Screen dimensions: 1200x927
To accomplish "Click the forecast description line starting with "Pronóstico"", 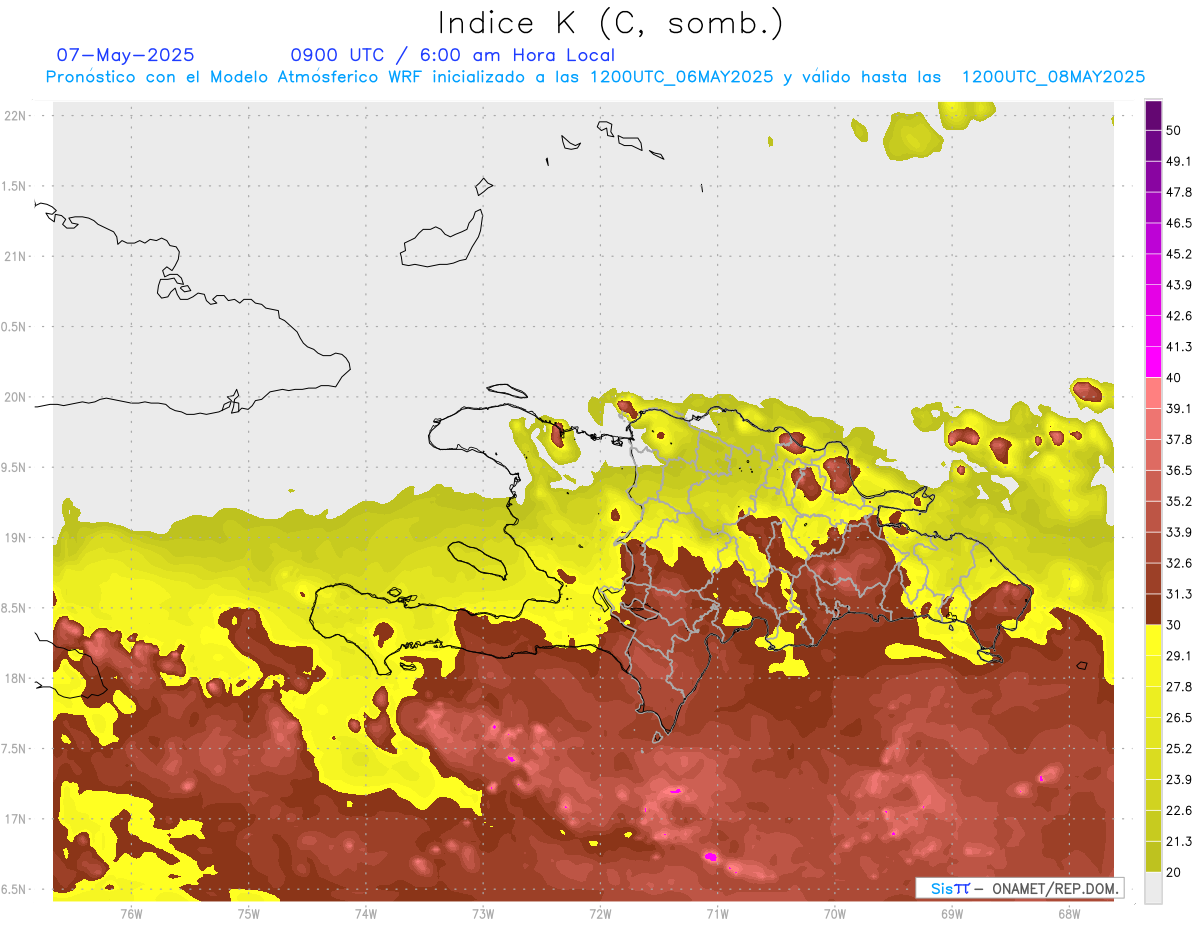I will click(x=595, y=77).
